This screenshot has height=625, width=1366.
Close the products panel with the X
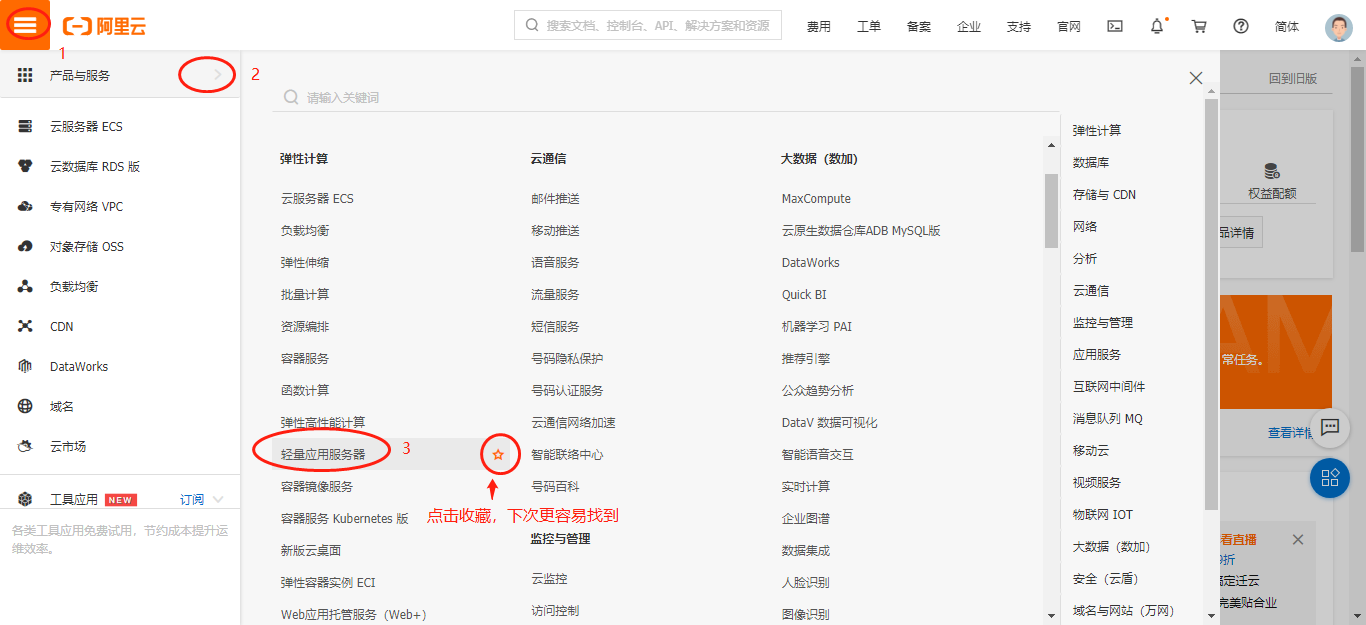pos(1196,78)
